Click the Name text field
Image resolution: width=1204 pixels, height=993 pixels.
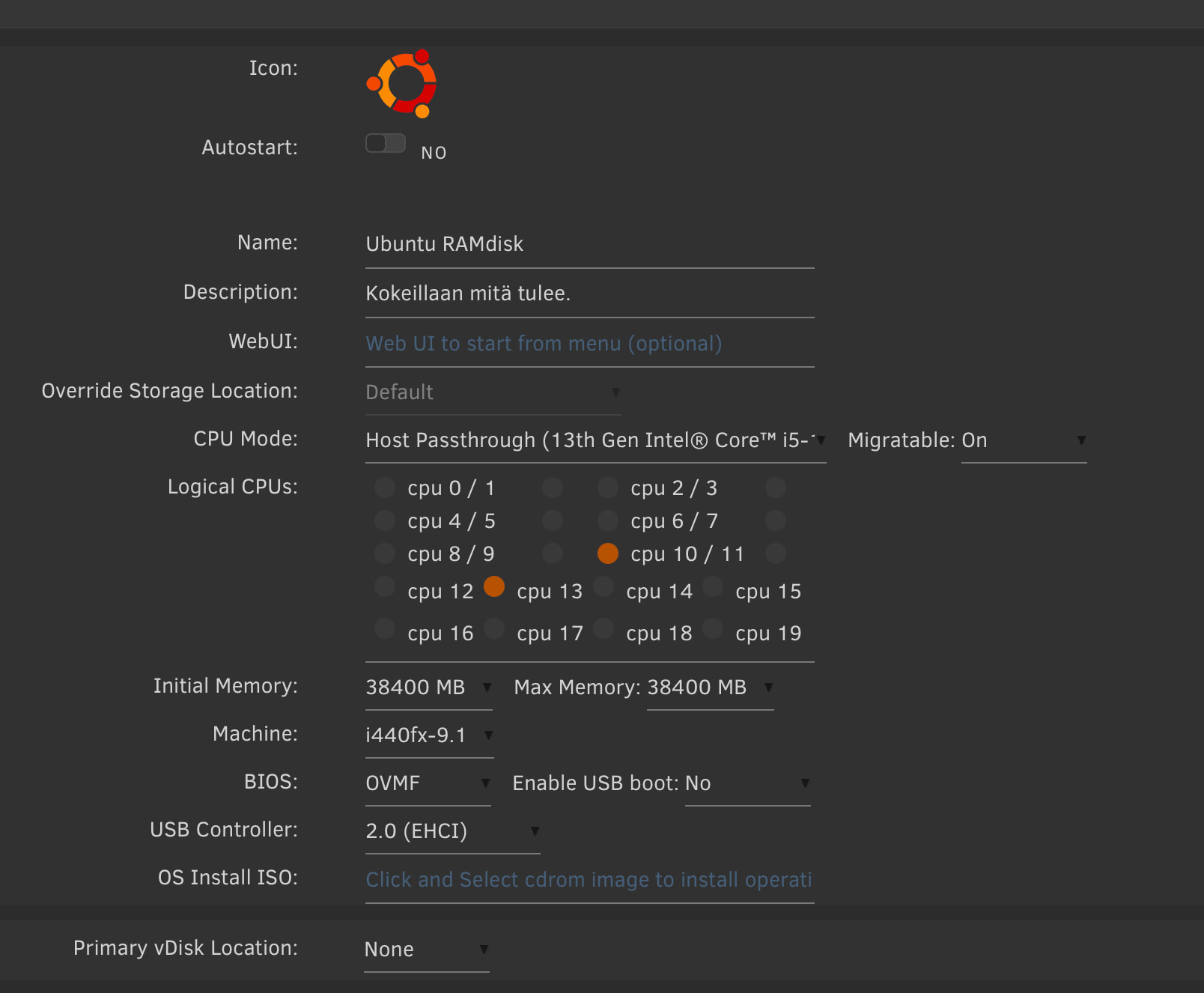[589, 244]
